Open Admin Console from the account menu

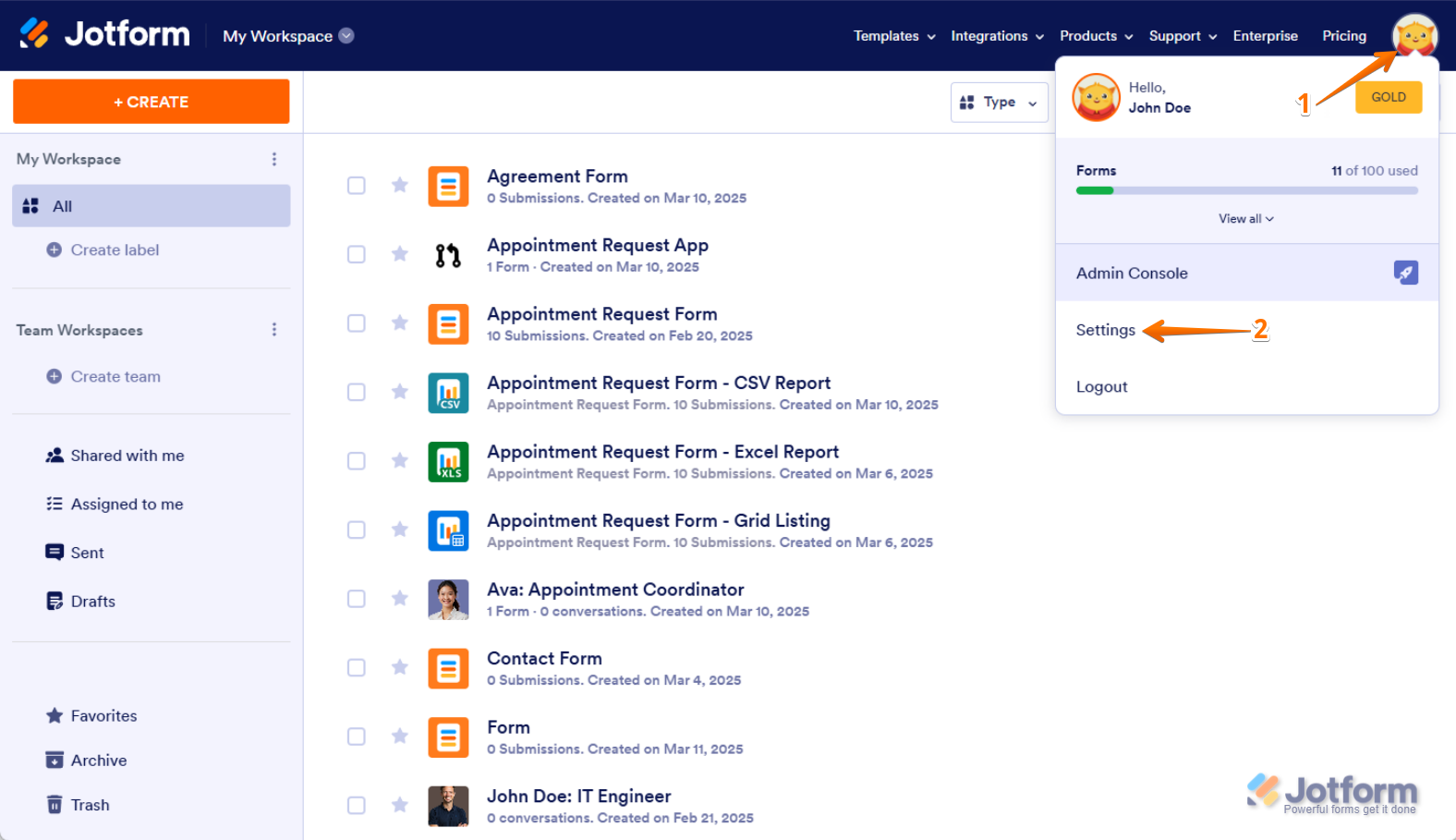pyautogui.click(x=1246, y=273)
